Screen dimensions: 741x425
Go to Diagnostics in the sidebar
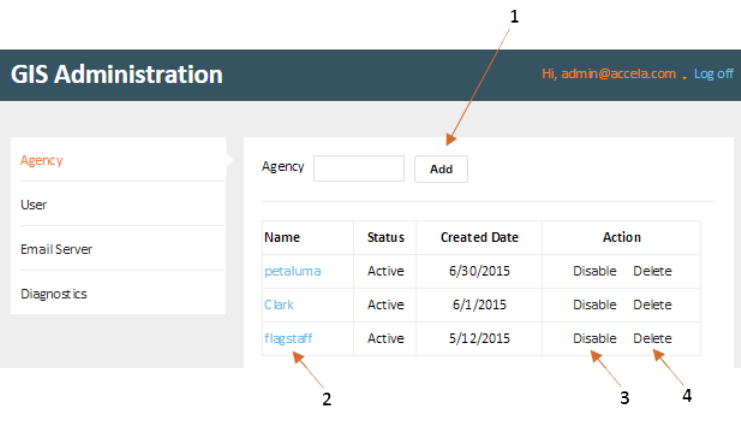pos(54,294)
